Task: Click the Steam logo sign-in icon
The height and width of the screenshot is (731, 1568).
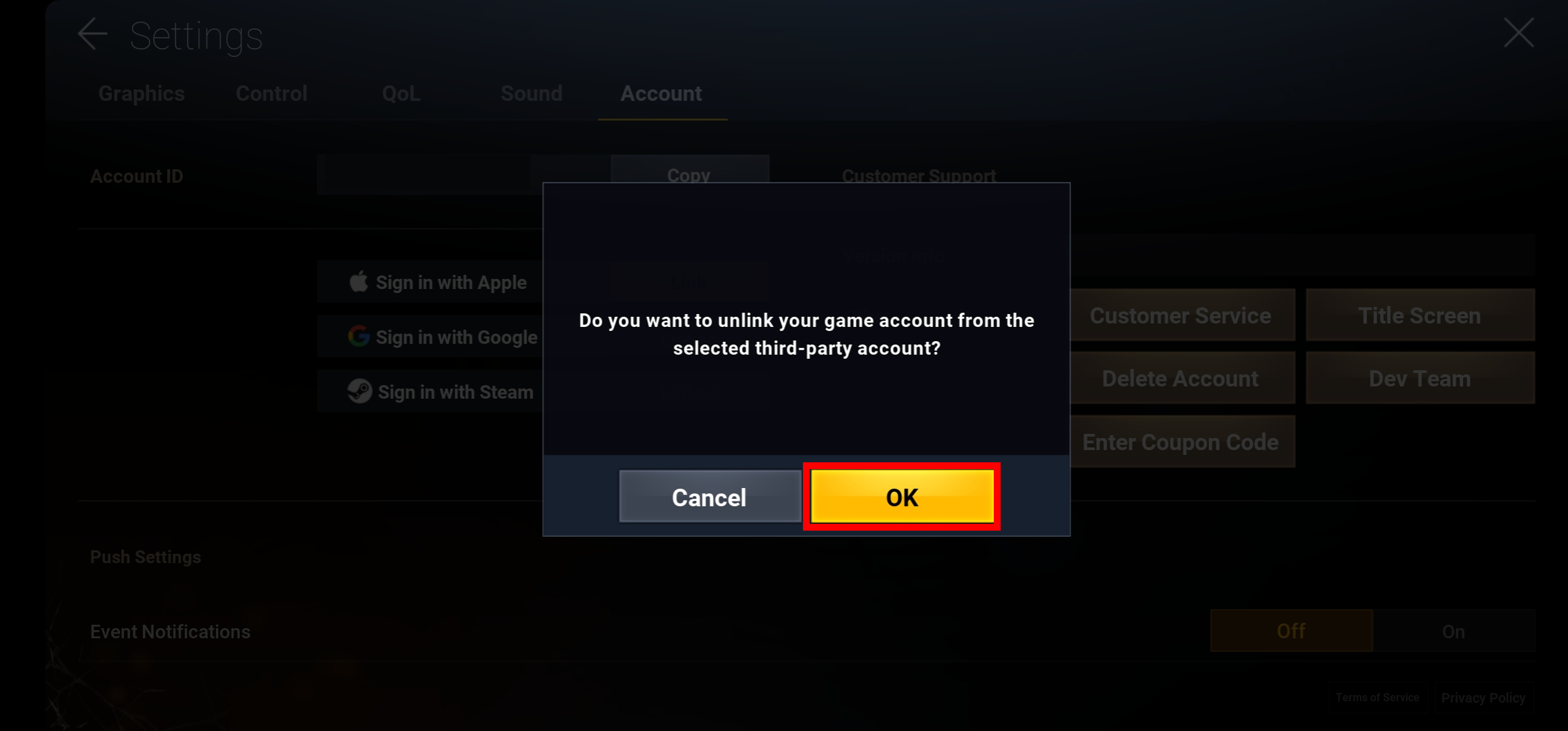Action: click(x=360, y=391)
